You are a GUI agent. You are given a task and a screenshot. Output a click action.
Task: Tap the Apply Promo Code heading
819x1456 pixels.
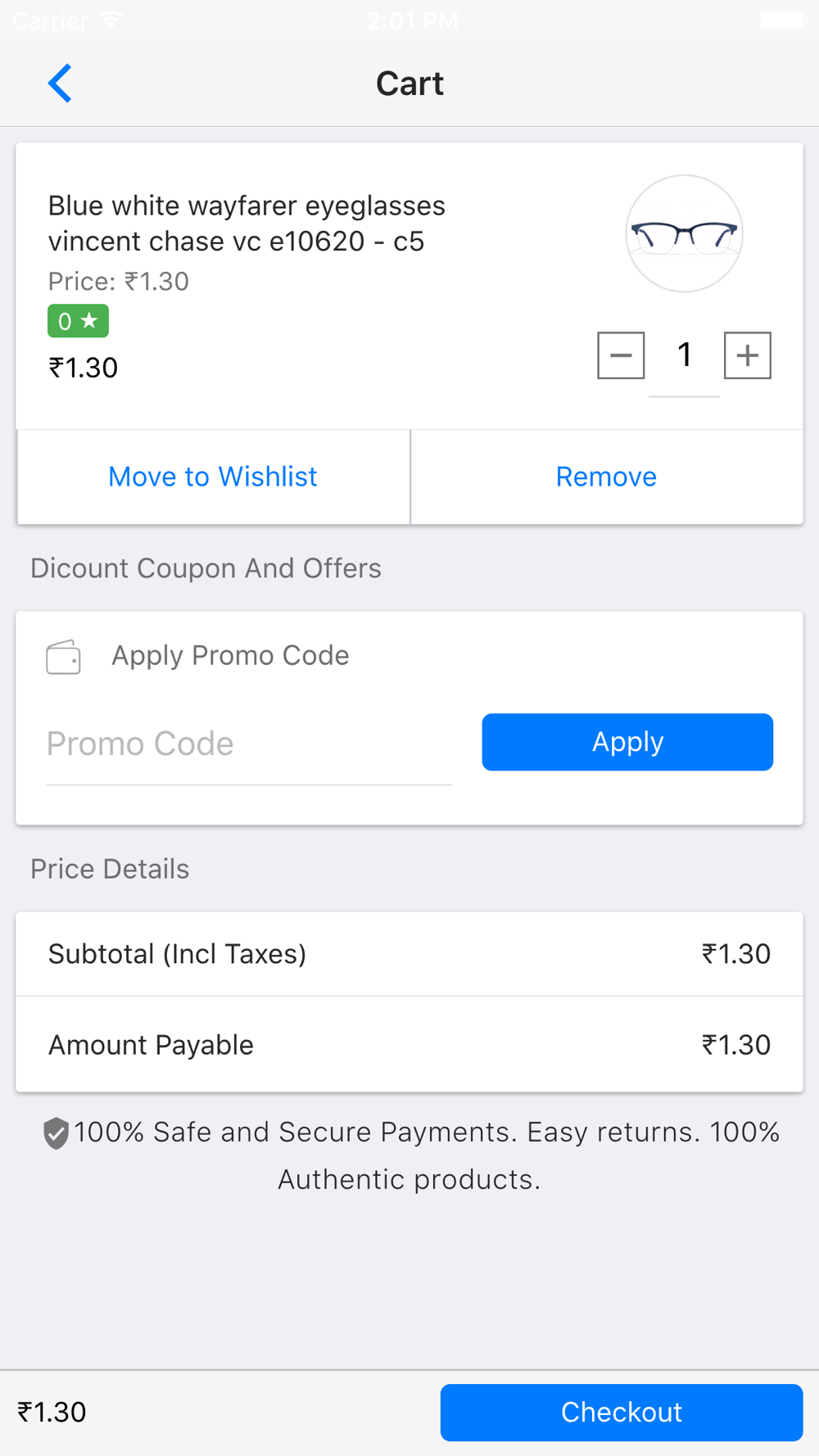tap(230, 655)
